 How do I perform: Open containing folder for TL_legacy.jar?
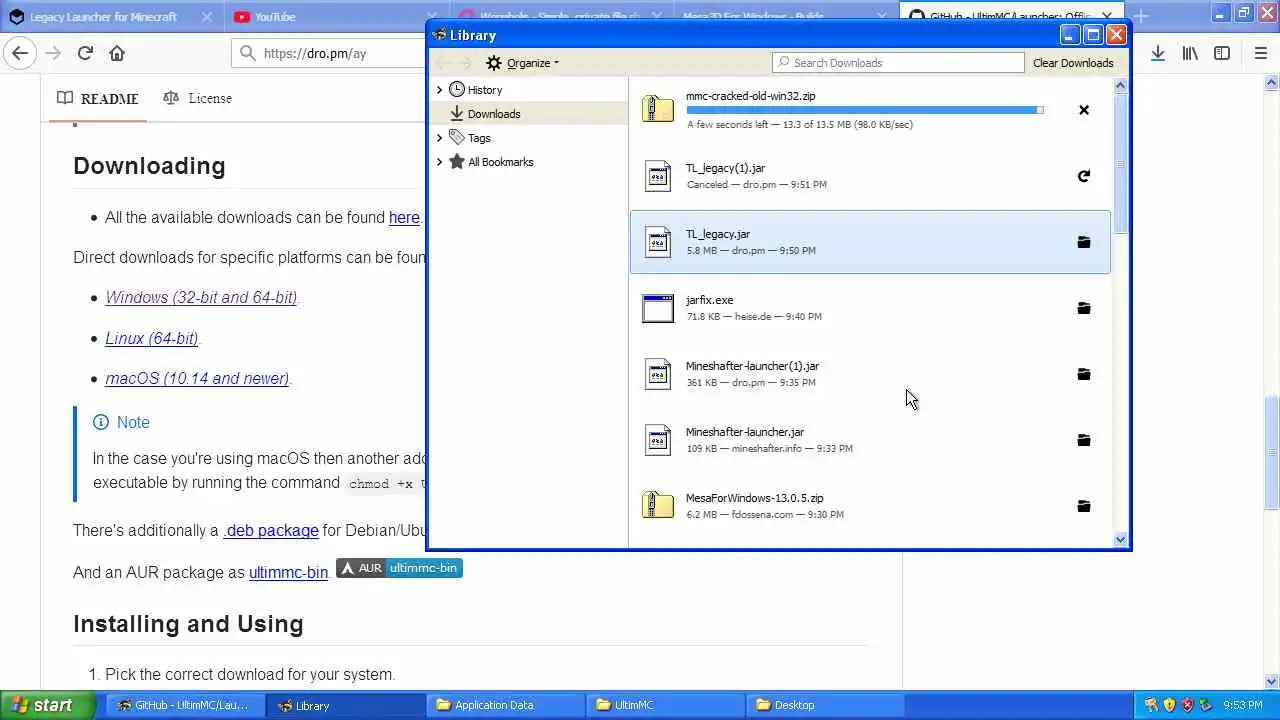pos(1083,242)
